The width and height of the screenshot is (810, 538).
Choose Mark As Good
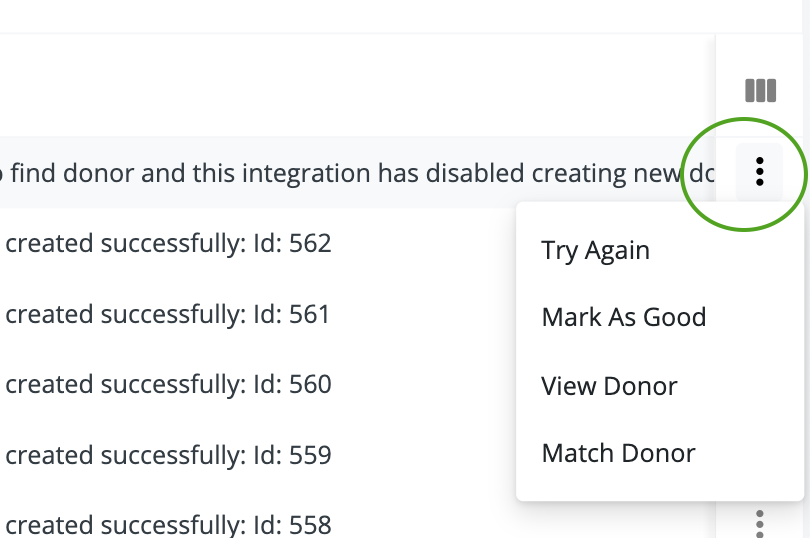tap(623, 317)
